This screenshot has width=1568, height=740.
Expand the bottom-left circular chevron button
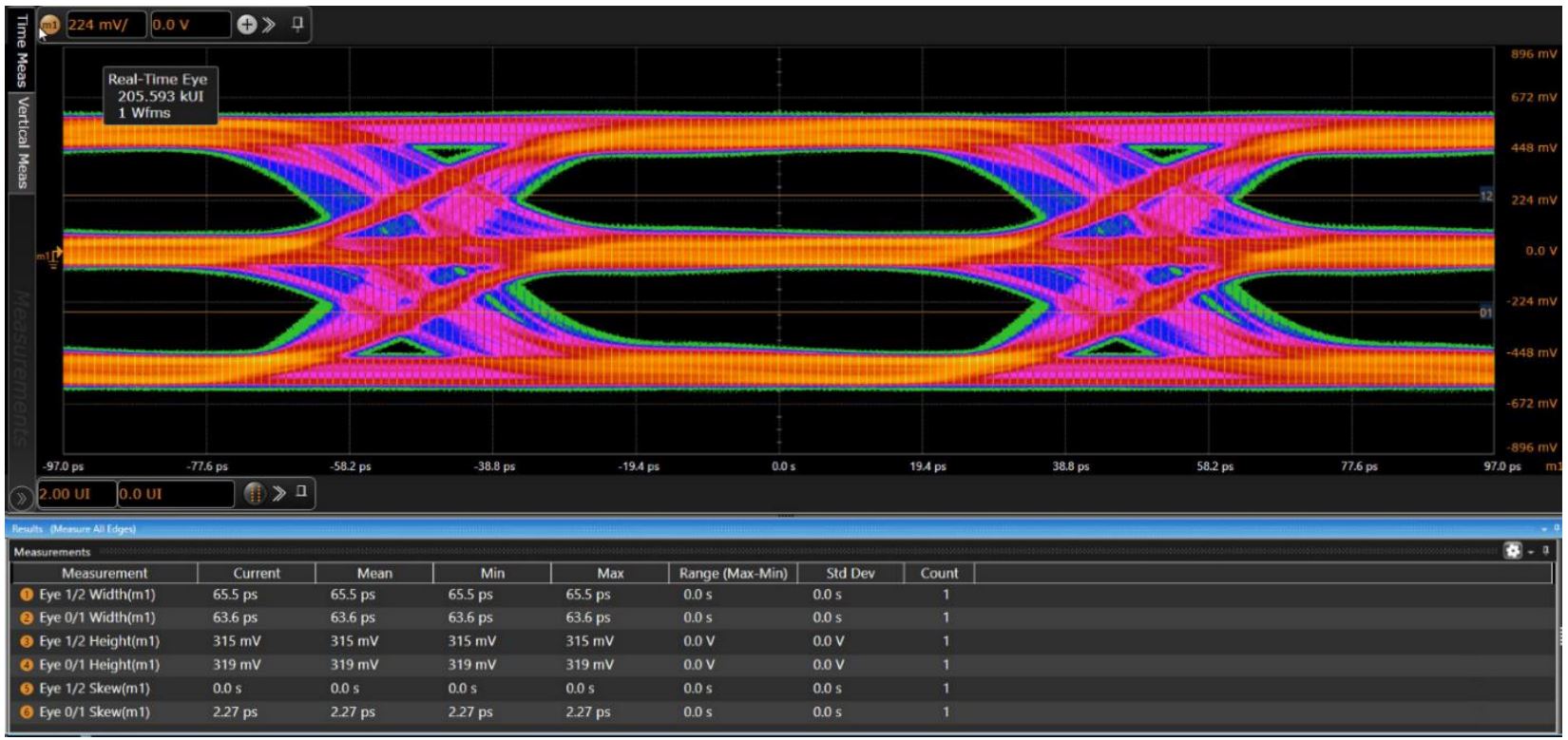20,498
